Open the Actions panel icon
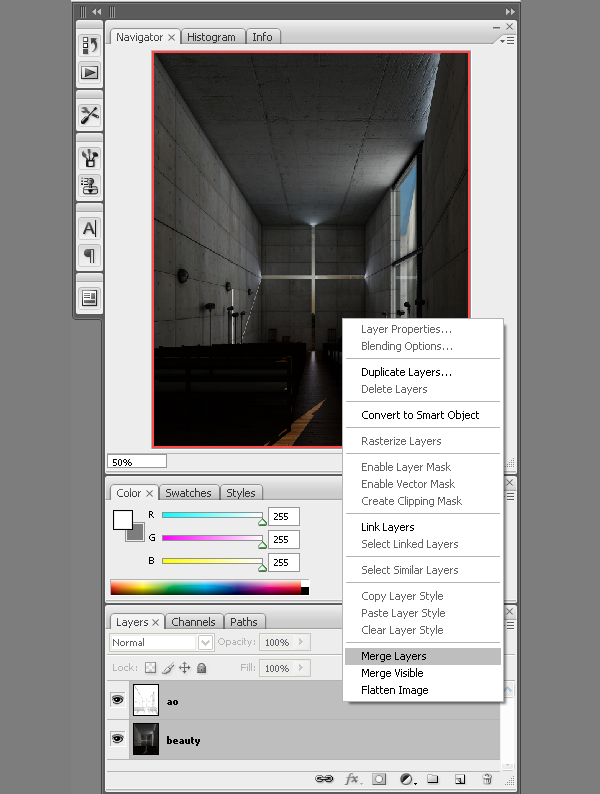600x794 pixels. pos(89,72)
